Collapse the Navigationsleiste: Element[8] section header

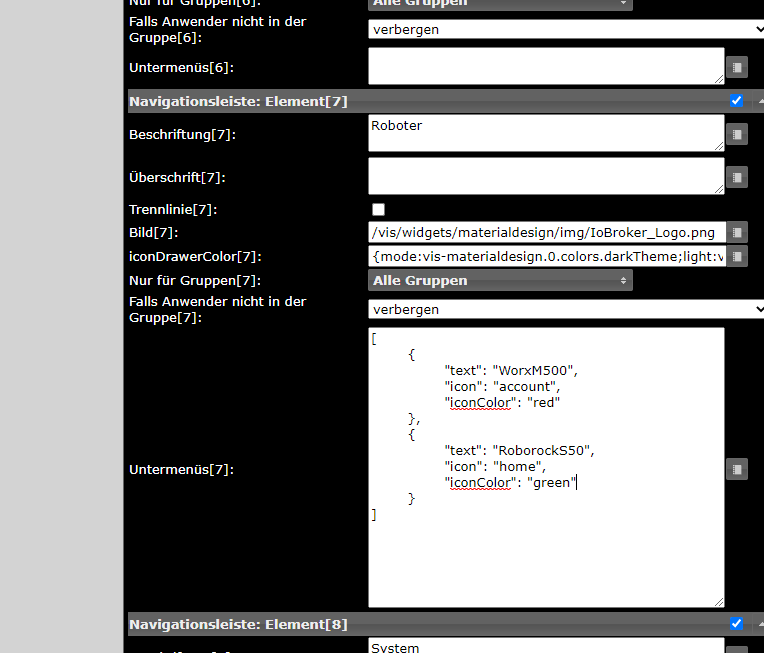[x=760, y=624]
